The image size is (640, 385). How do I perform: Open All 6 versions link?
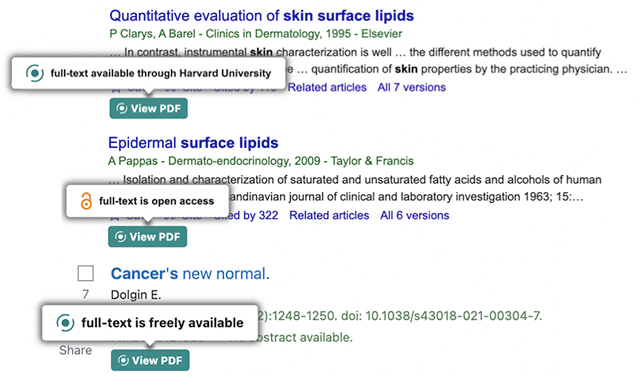click(x=415, y=215)
